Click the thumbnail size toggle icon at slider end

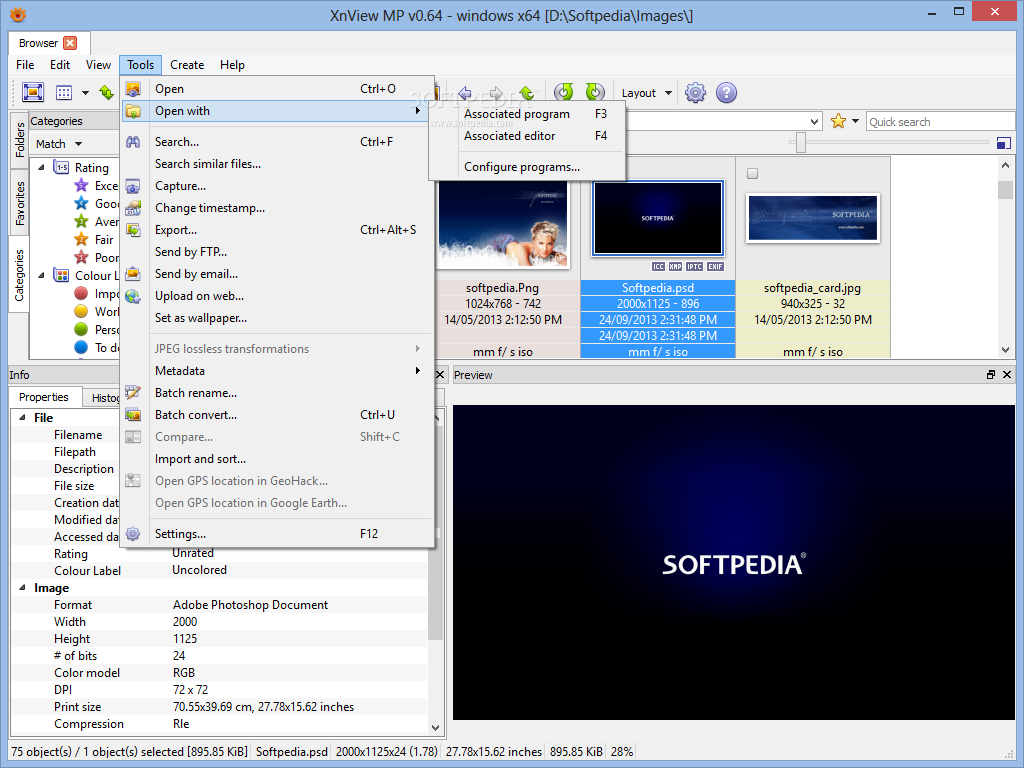pos(1004,142)
